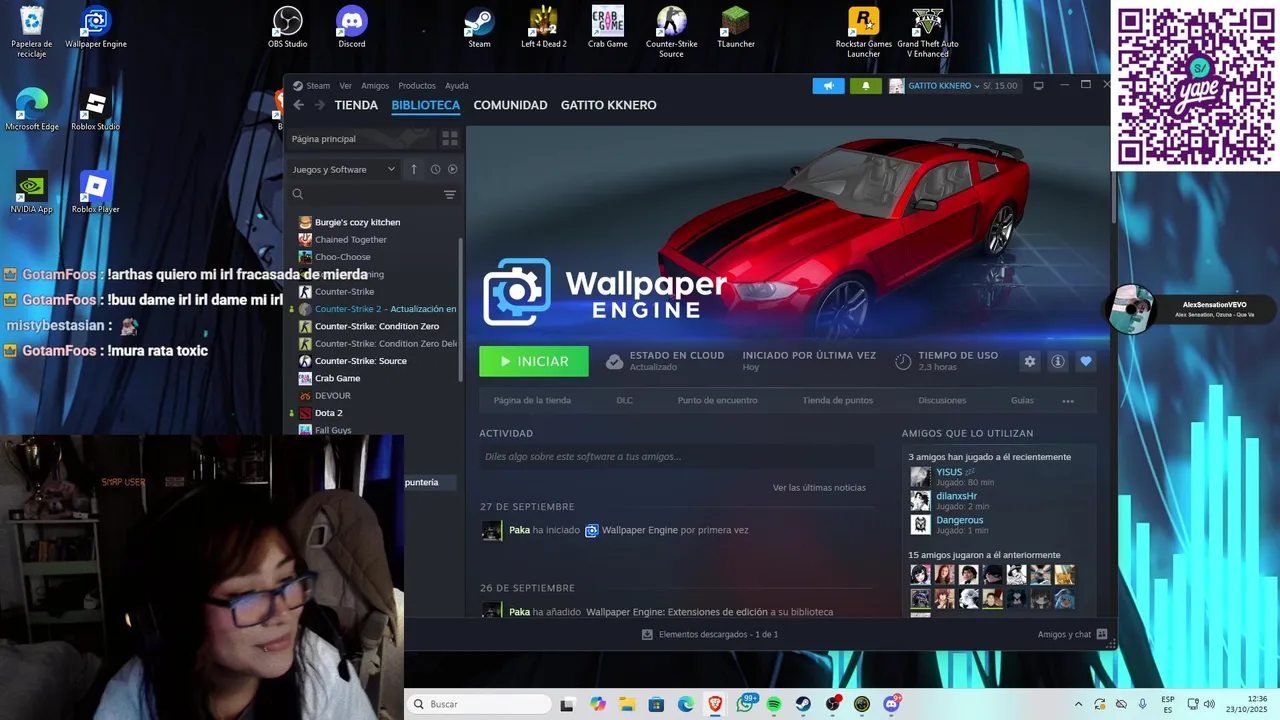Image resolution: width=1280 pixels, height=720 pixels.
Task: Open Steam announcements megaphone button
Action: [x=828, y=86]
